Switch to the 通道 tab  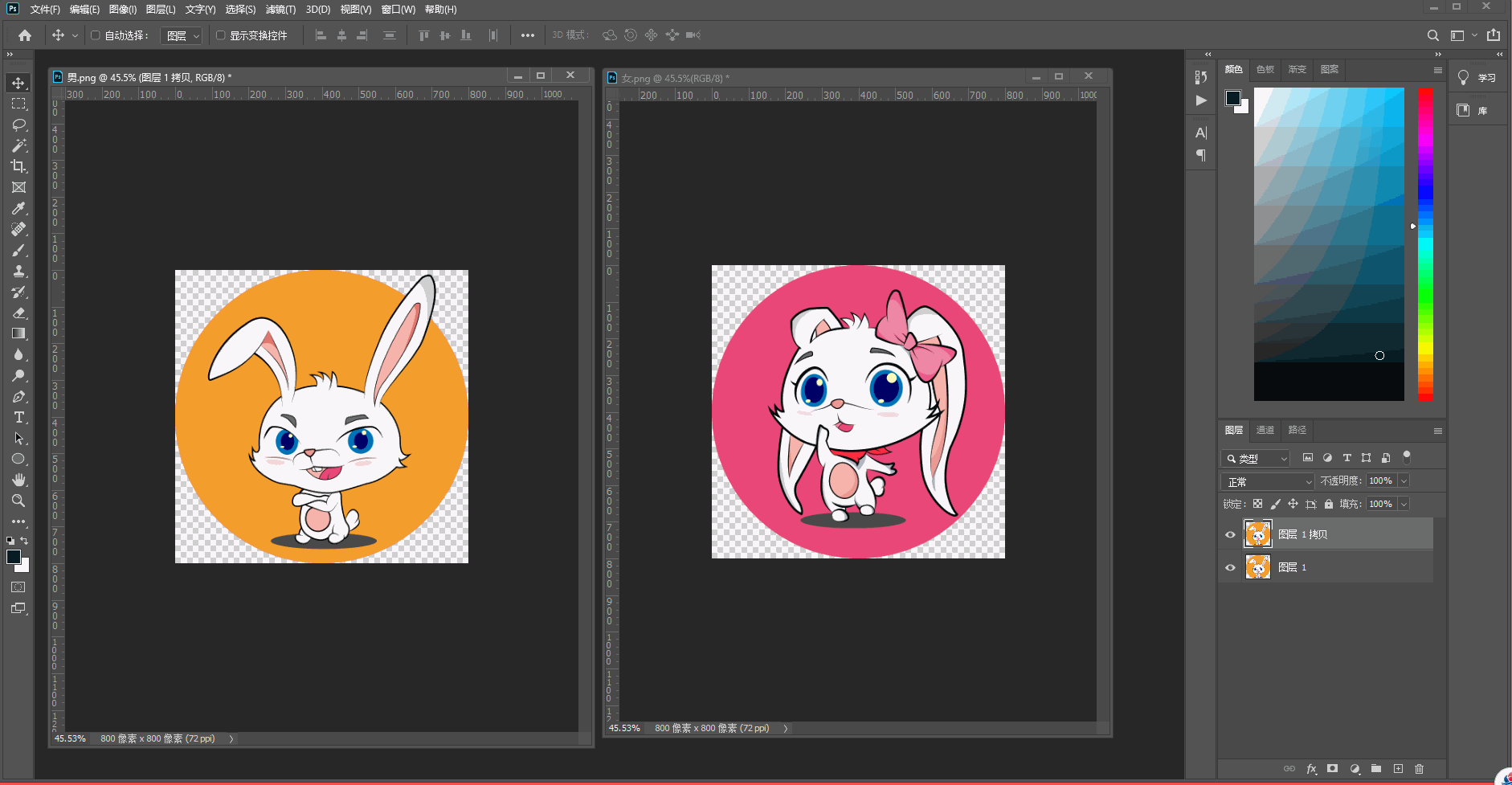pyautogui.click(x=1265, y=430)
